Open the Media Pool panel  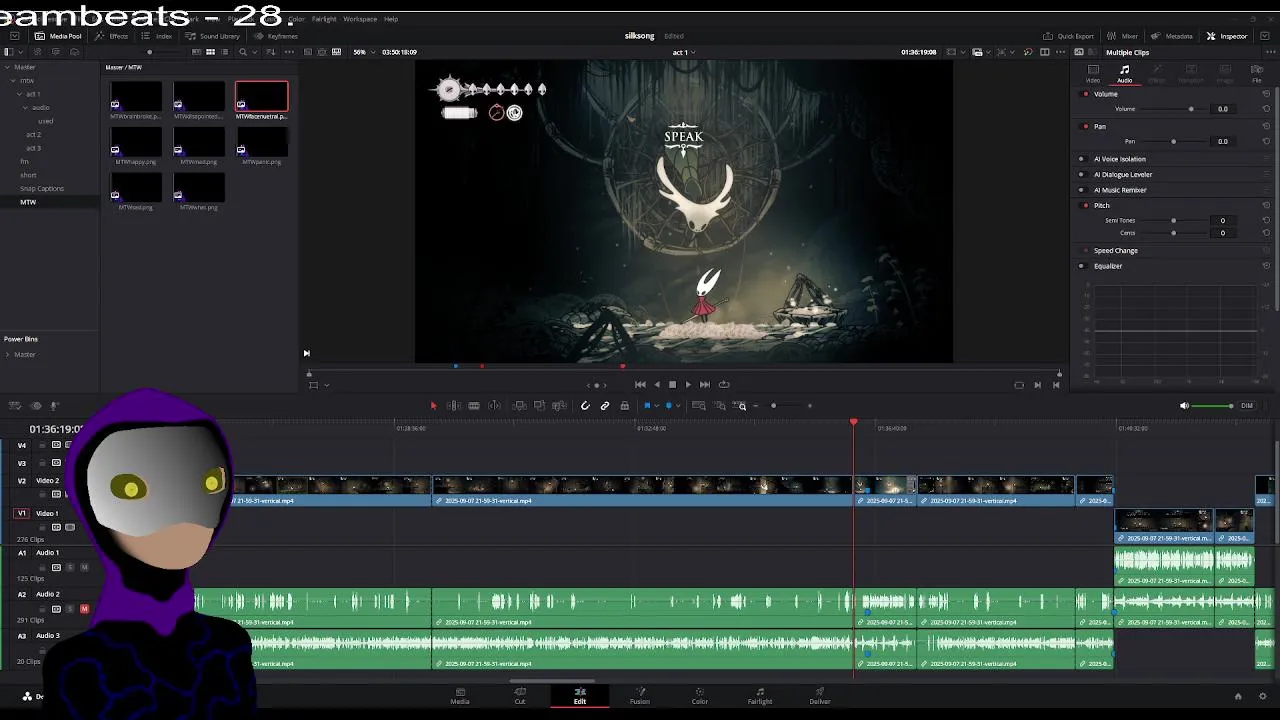pyautogui.click(x=59, y=36)
